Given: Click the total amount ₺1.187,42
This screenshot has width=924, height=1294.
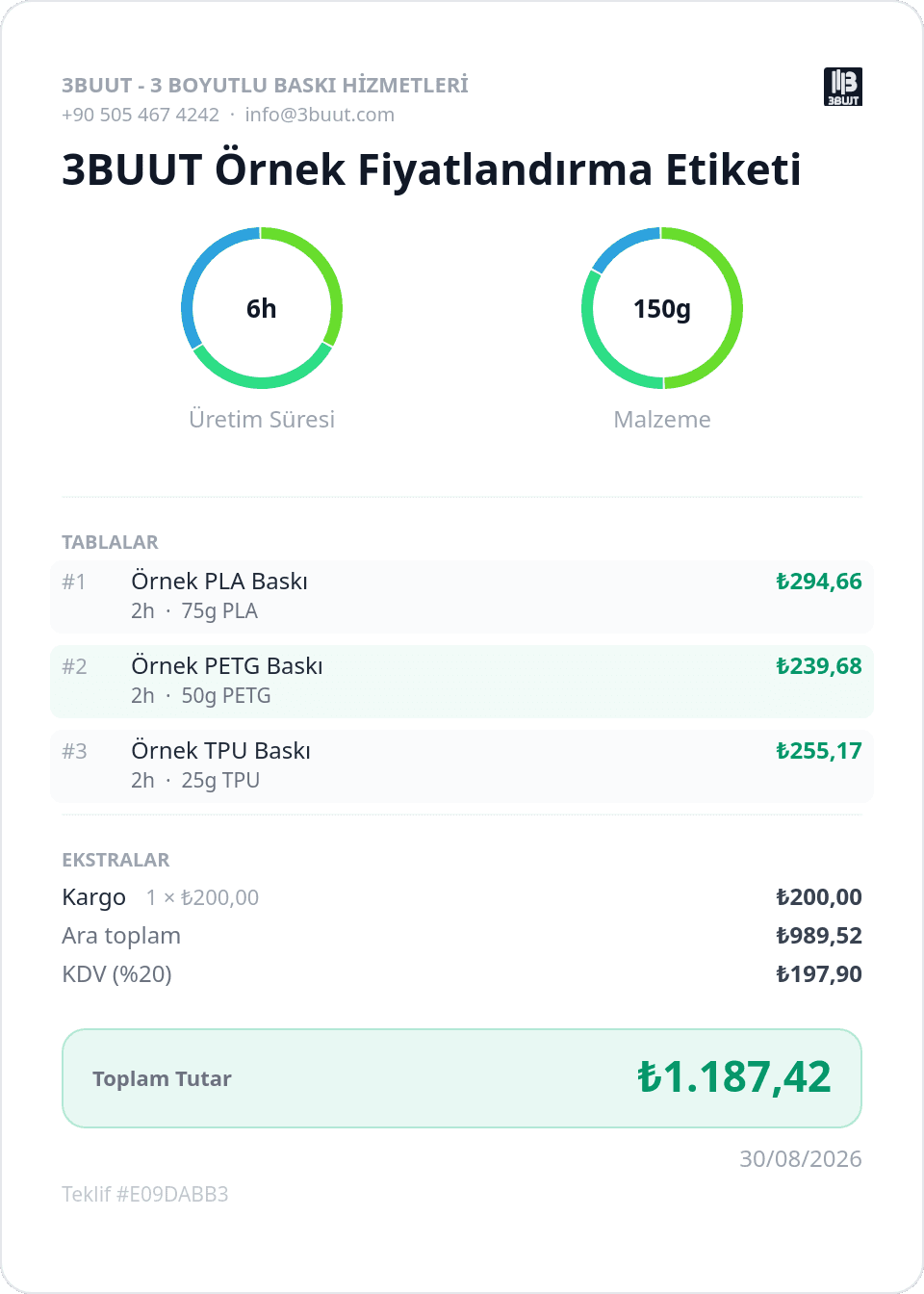Looking at the screenshot, I should (734, 1077).
